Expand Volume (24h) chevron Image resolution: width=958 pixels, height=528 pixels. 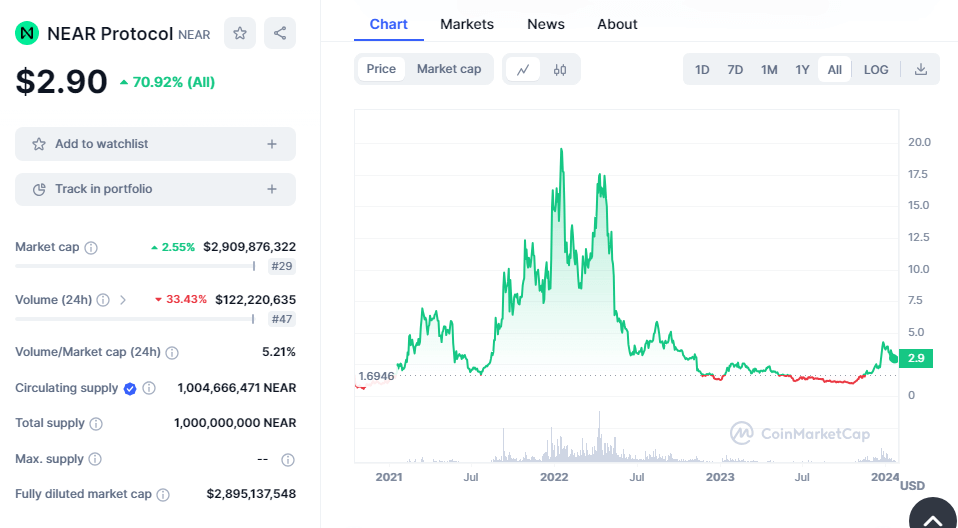[123, 299]
